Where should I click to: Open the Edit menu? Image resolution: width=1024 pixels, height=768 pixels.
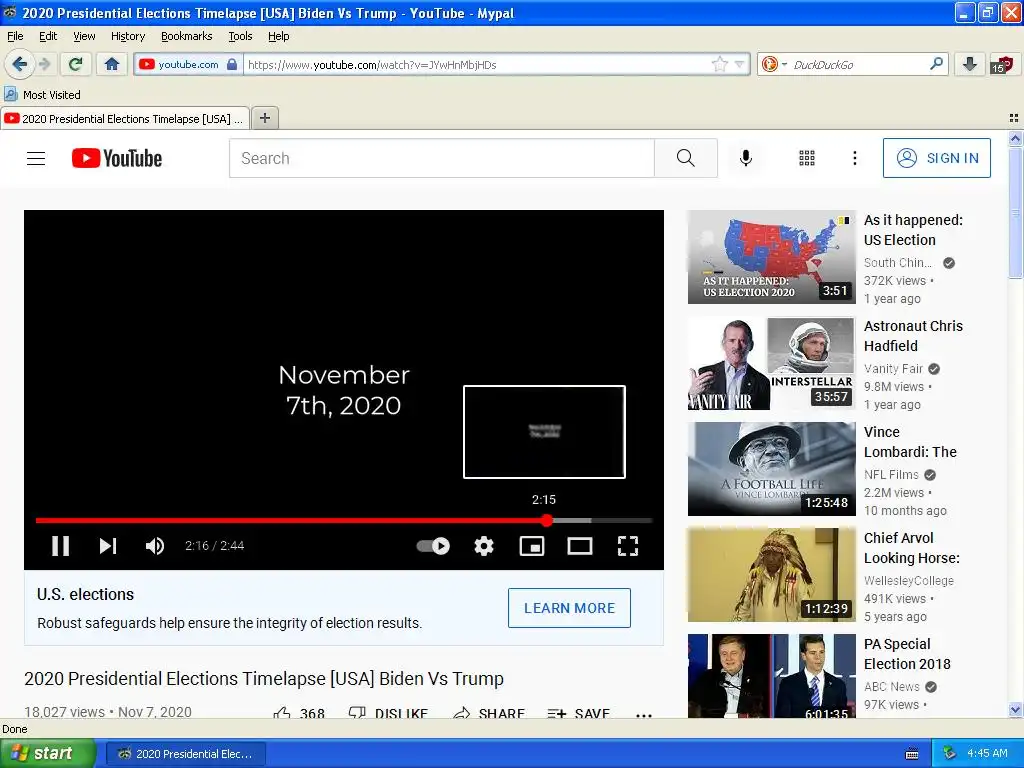point(48,36)
